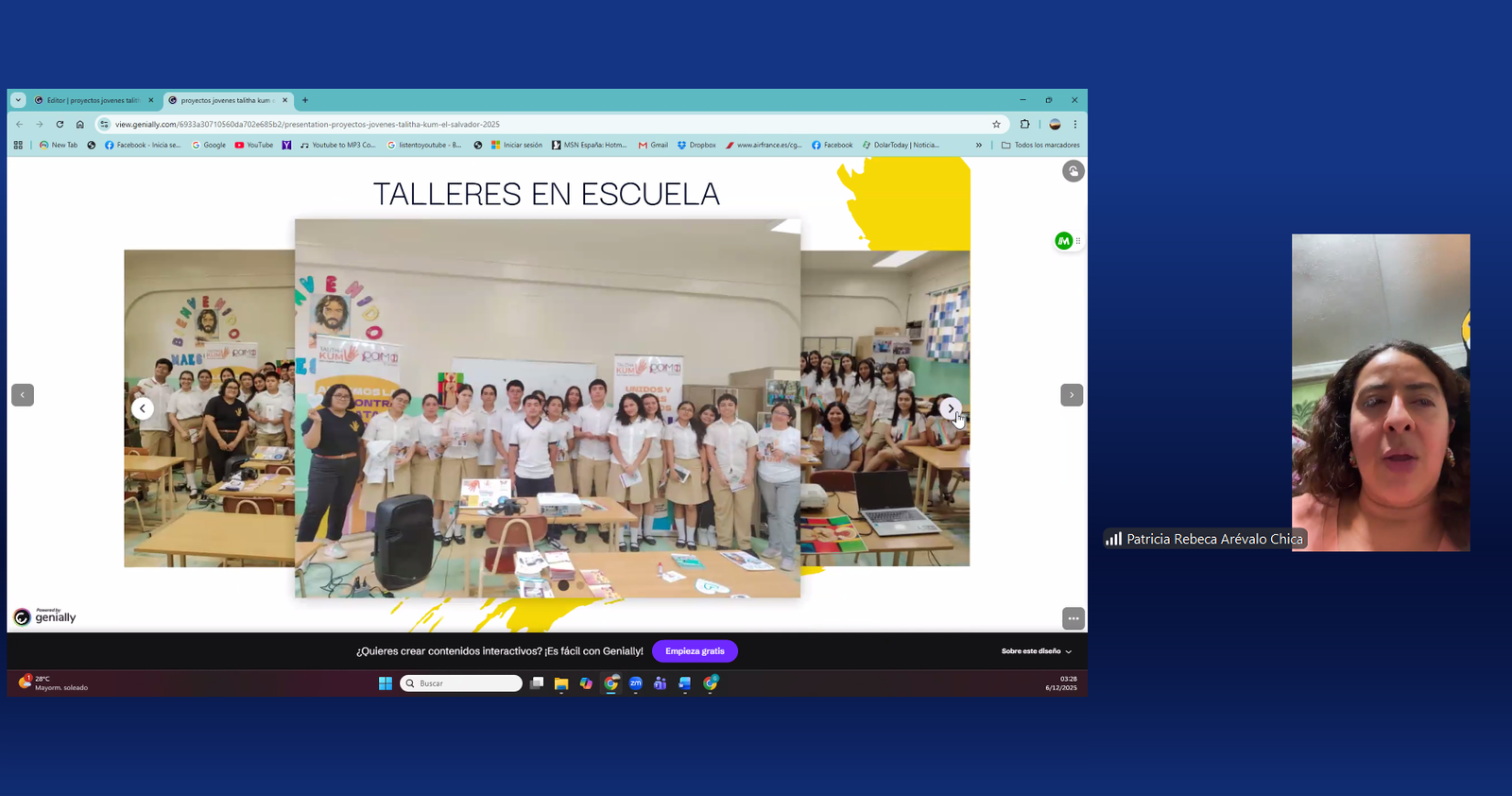Click the Windows 'Buscar' search box
Viewport: 1512px width, 796px height.
(462, 684)
